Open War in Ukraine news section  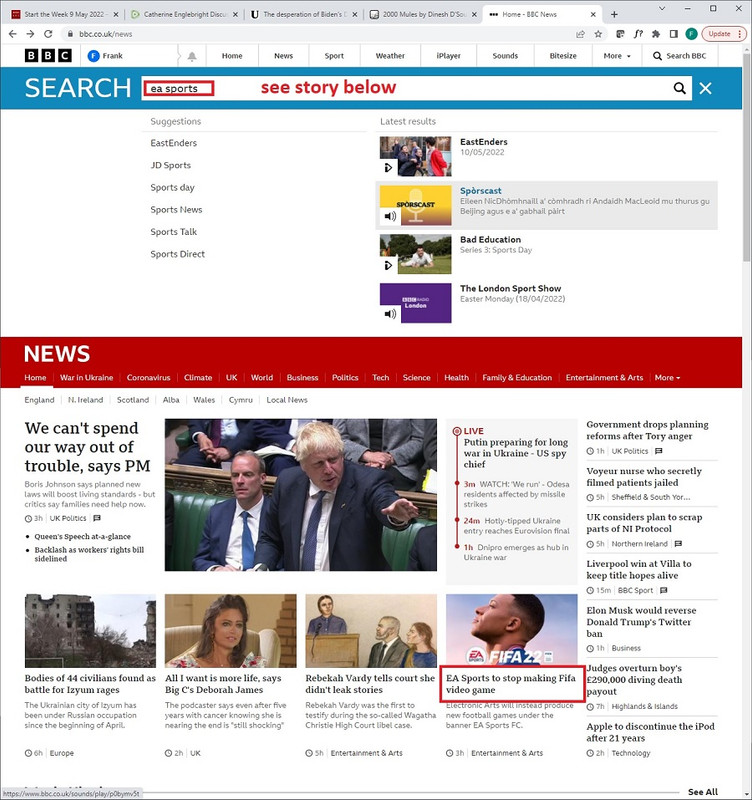[x=86, y=378]
